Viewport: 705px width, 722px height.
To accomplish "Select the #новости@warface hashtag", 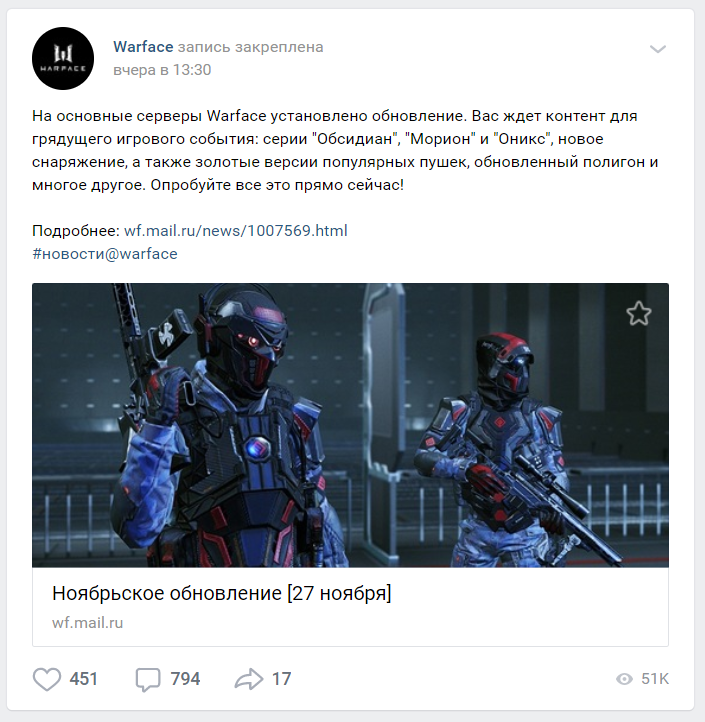I will click(x=105, y=254).
